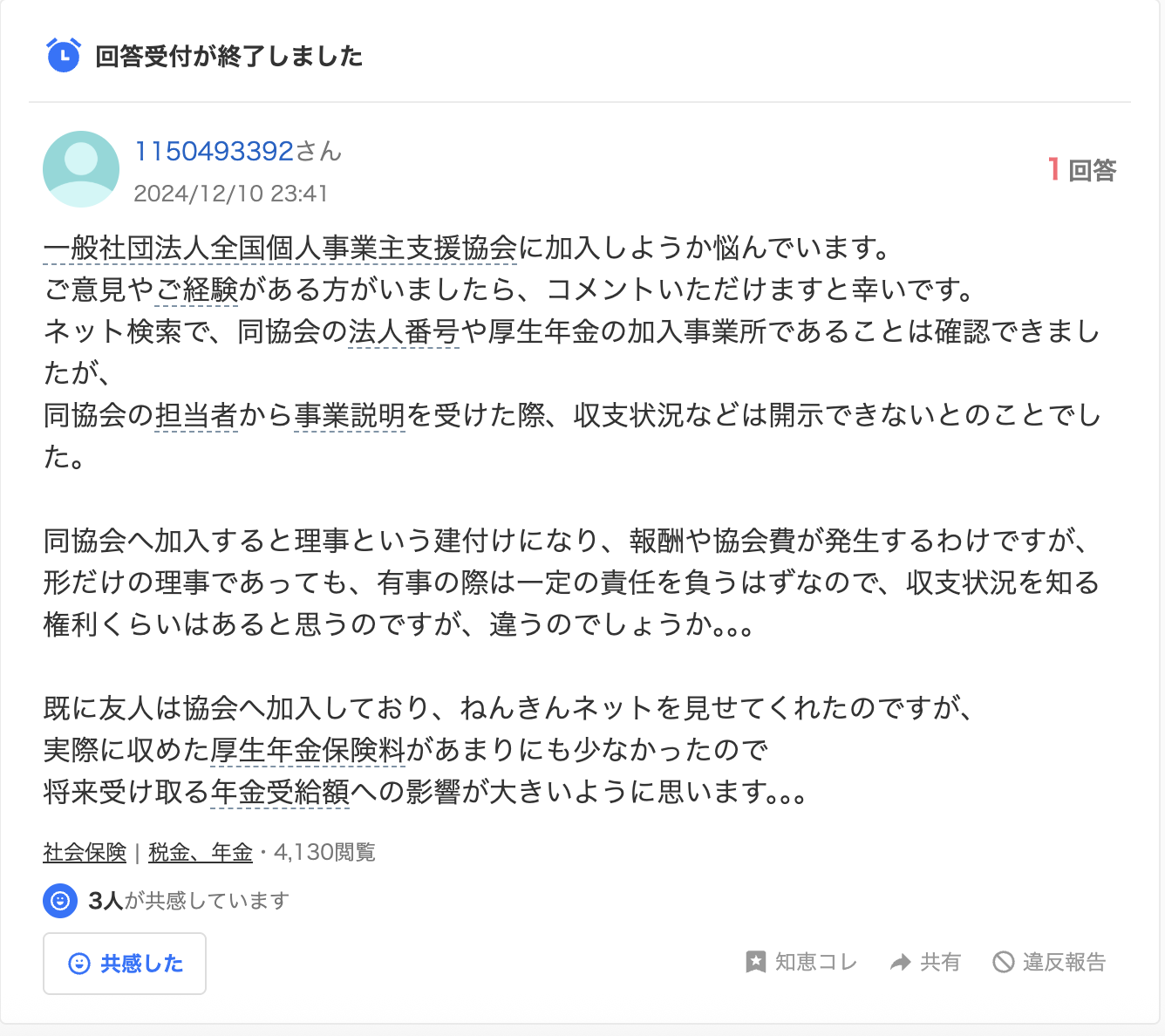Open the 社会保険 category link
1165x1036 pixels.
click(83, 852)
